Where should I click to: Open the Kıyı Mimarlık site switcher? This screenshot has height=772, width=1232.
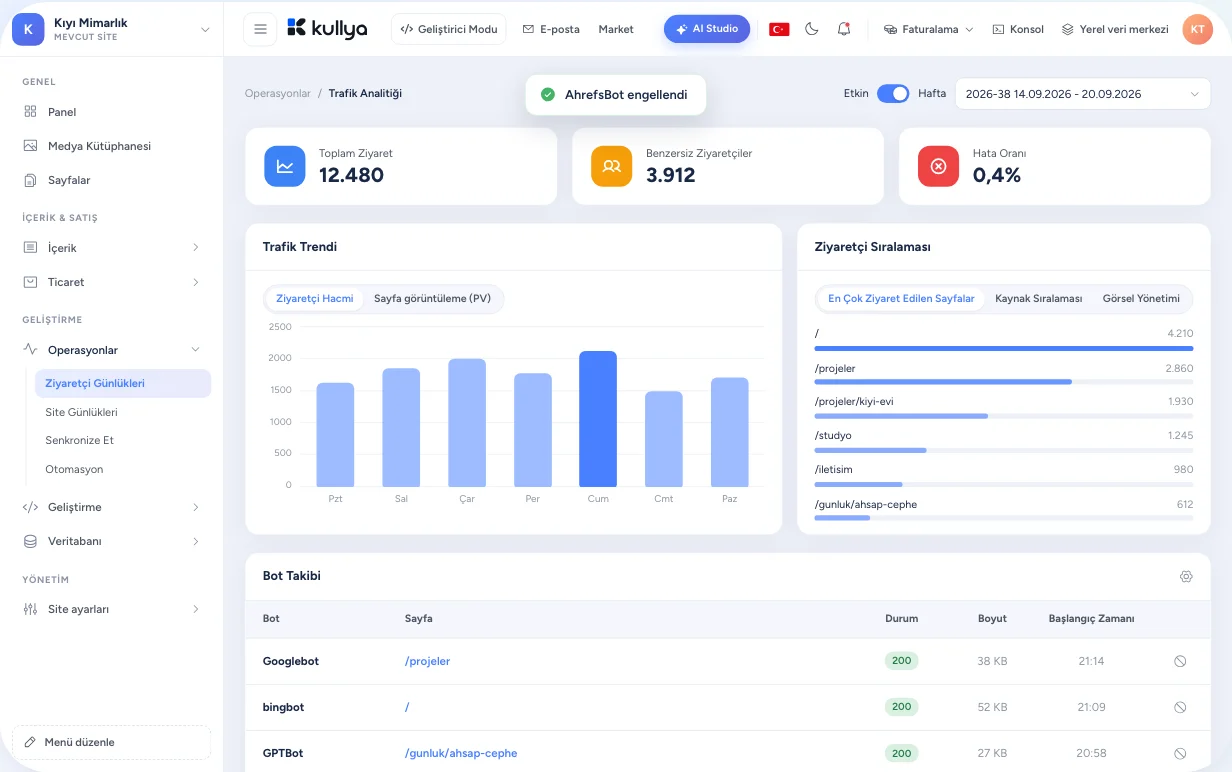(112, 29)
